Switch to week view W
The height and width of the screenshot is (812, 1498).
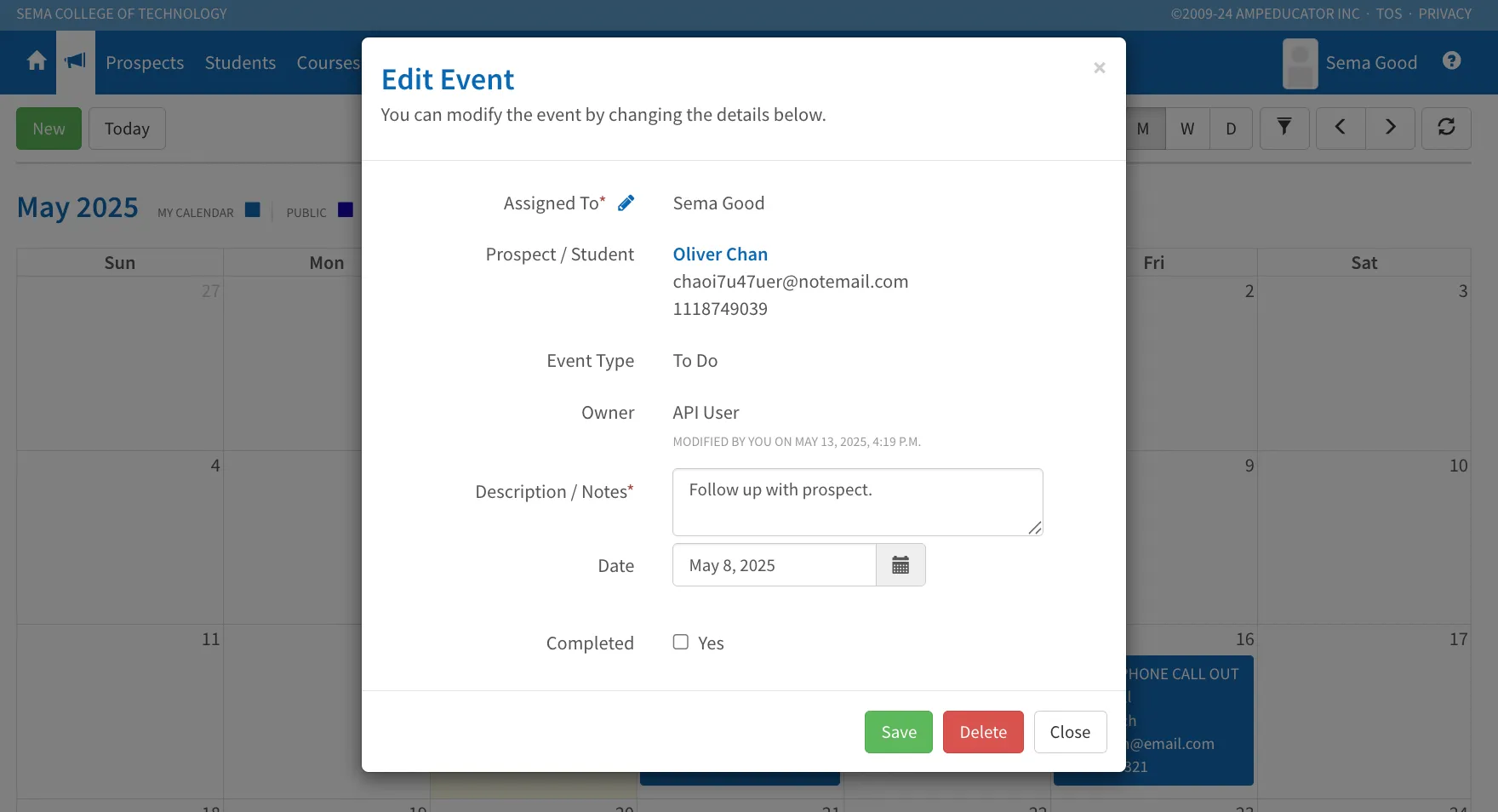point(1187,129)
